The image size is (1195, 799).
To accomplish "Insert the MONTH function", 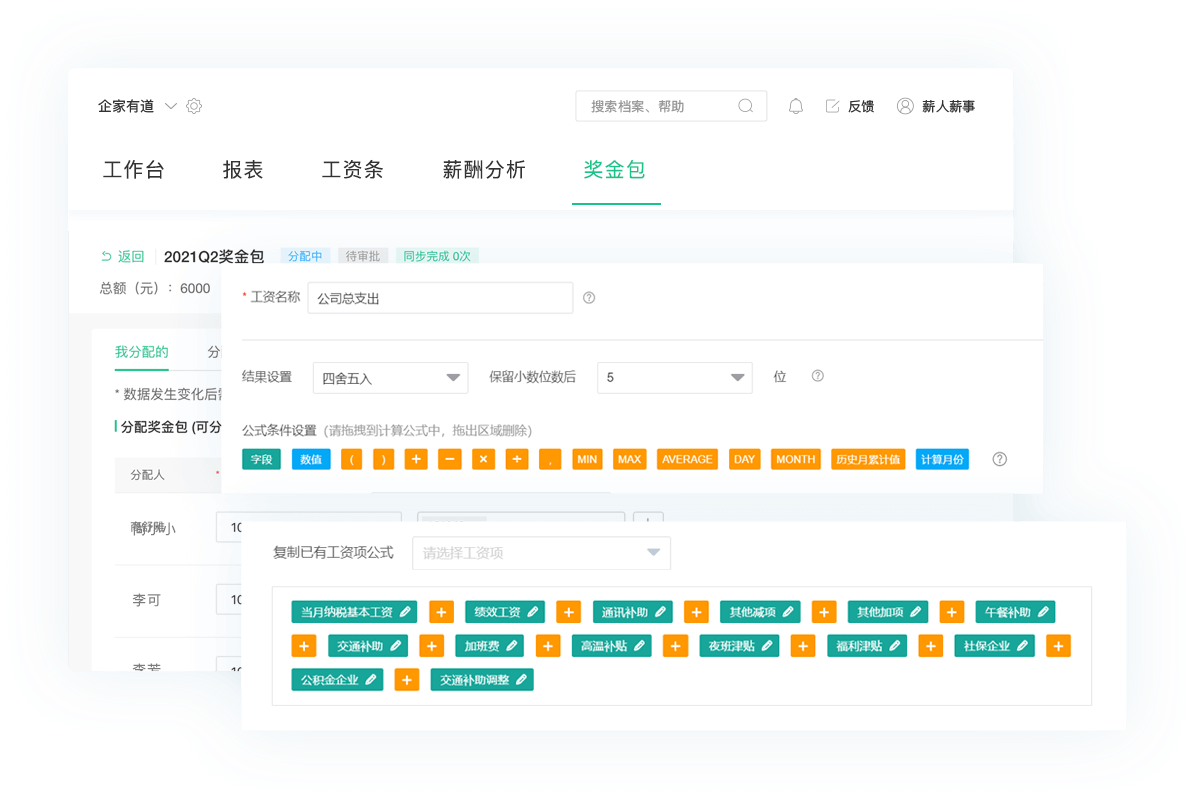I will pos(796,459).
